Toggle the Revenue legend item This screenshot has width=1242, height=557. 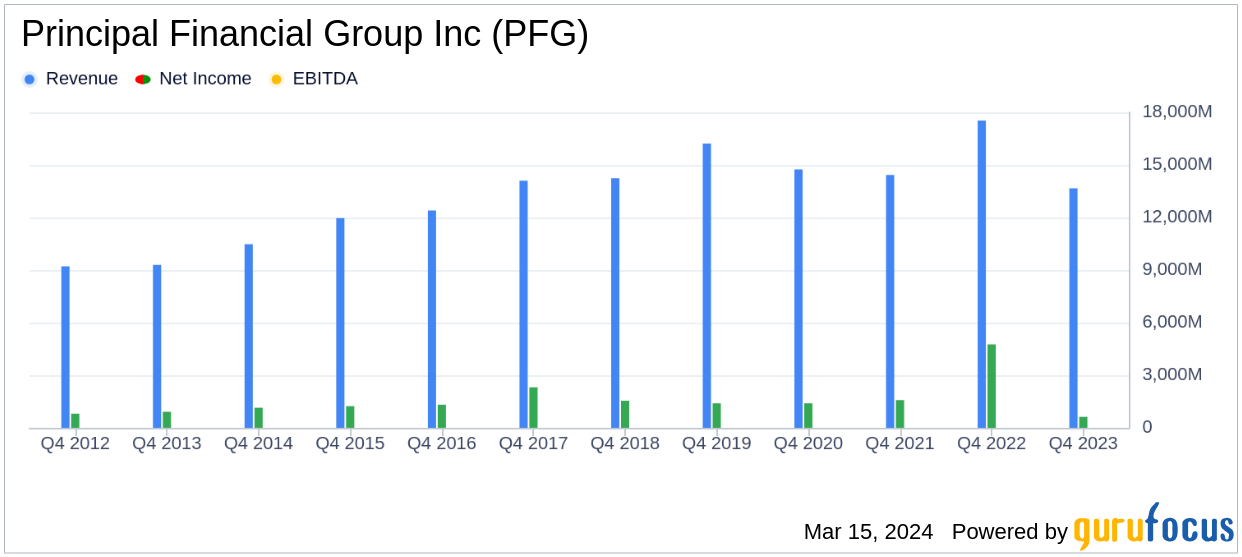pos(70,79)
